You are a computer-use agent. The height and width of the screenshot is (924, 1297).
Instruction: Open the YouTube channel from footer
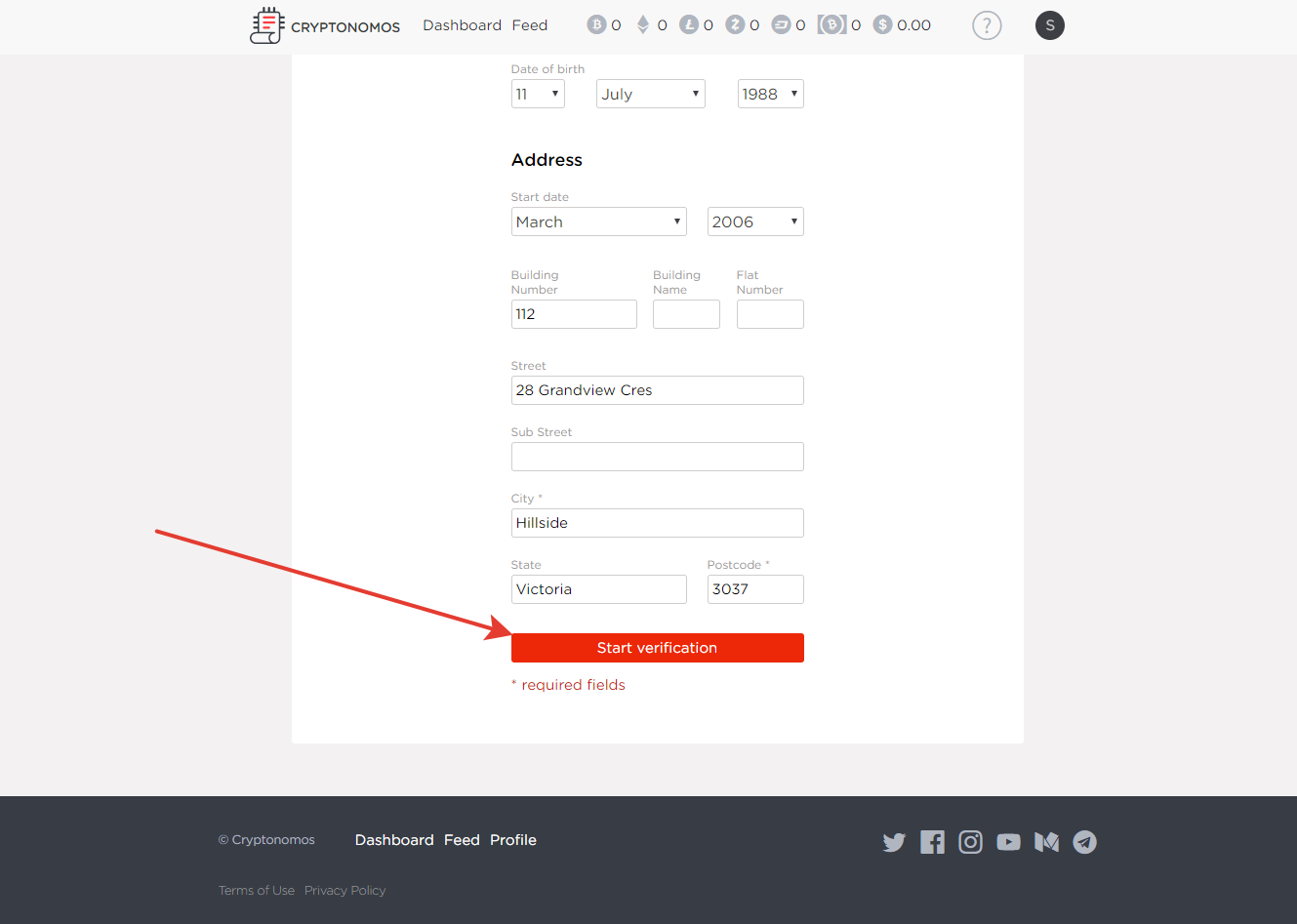pyautogui.click(x=1008, y=842)
